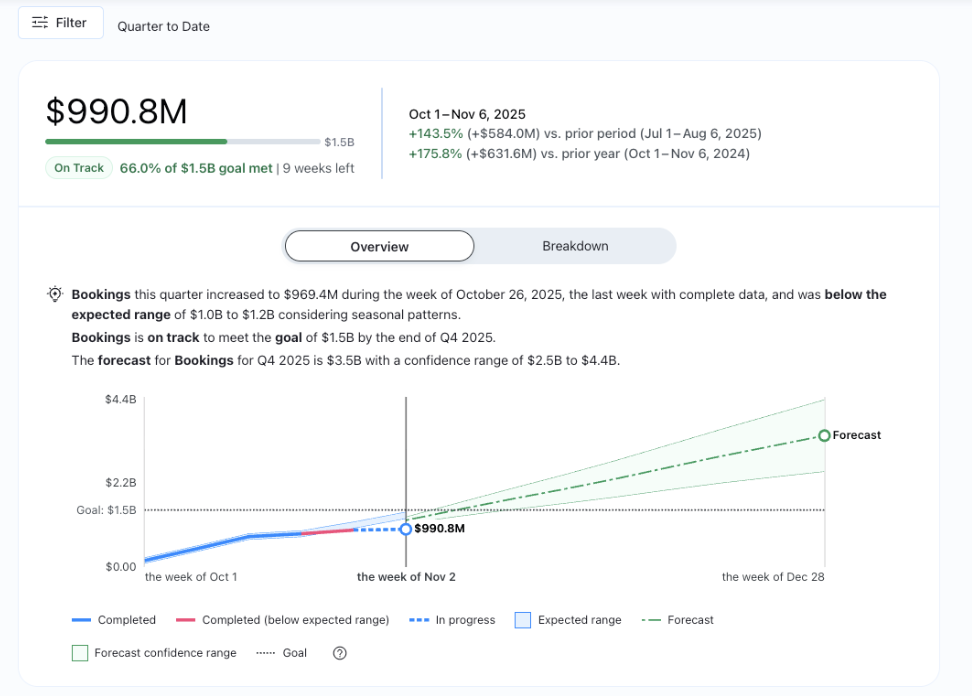Click the Quarter to Date label
The width and height of the screenshot is (972, 696).
(163, 27)
